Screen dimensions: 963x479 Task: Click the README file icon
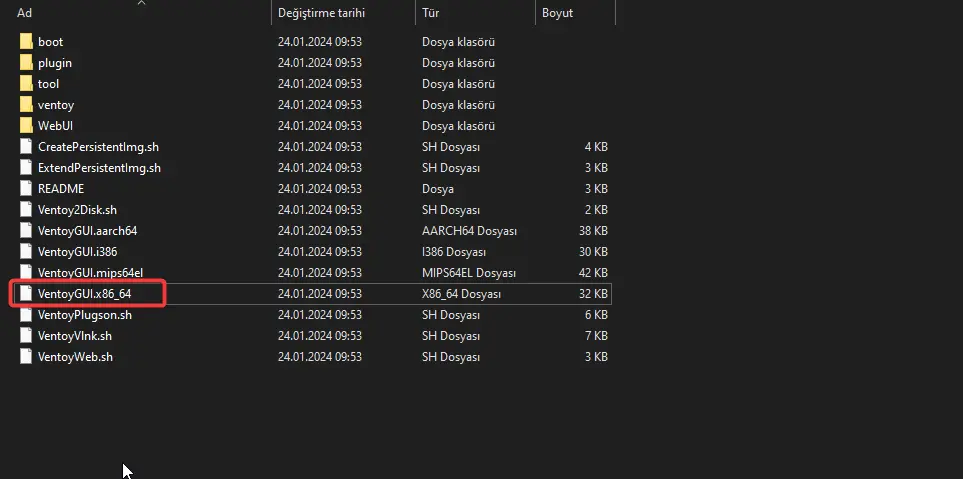pos(26,189)
